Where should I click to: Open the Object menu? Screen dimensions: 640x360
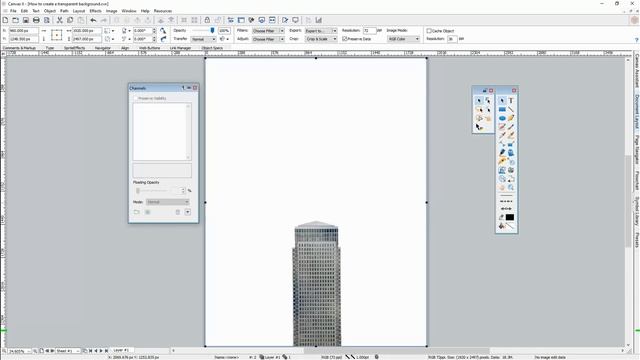(x=50, y=11)
